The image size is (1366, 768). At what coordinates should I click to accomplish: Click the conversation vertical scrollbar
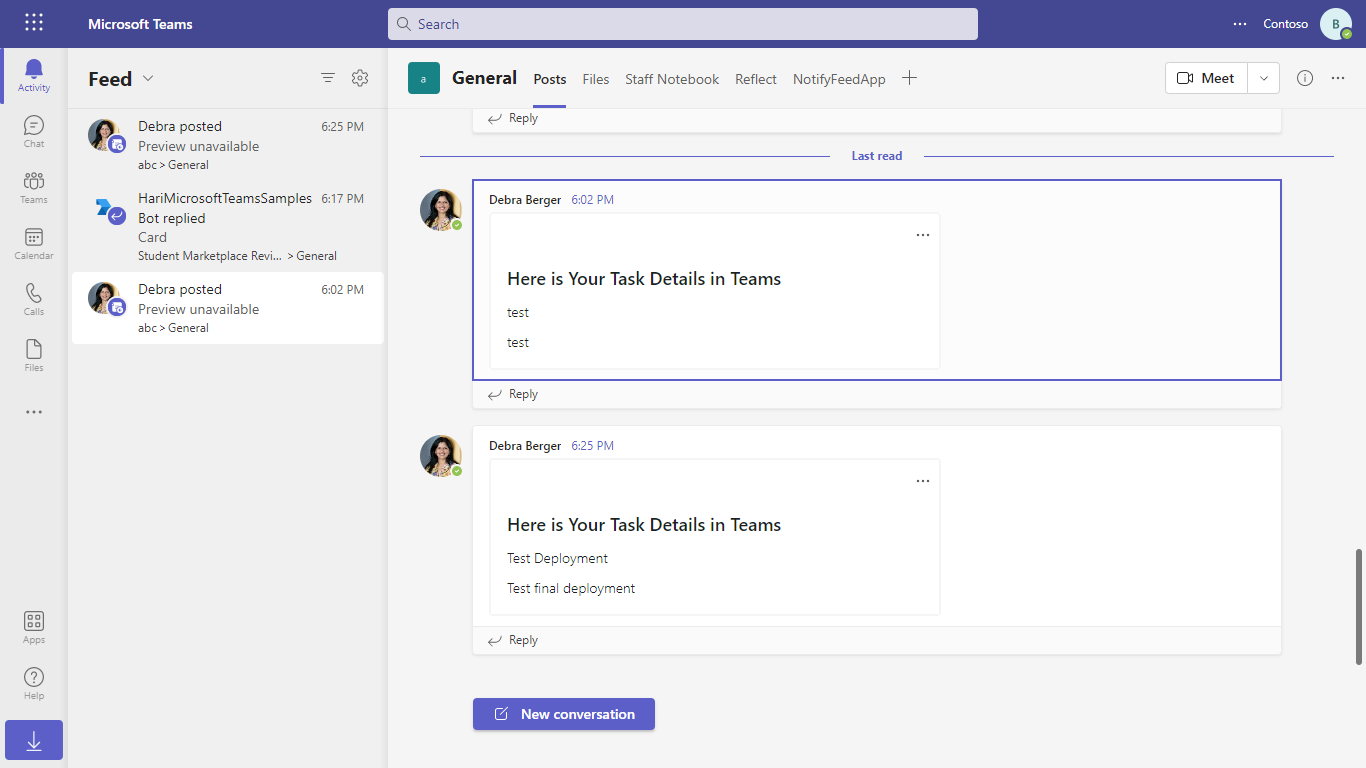tap(1358, 606)
